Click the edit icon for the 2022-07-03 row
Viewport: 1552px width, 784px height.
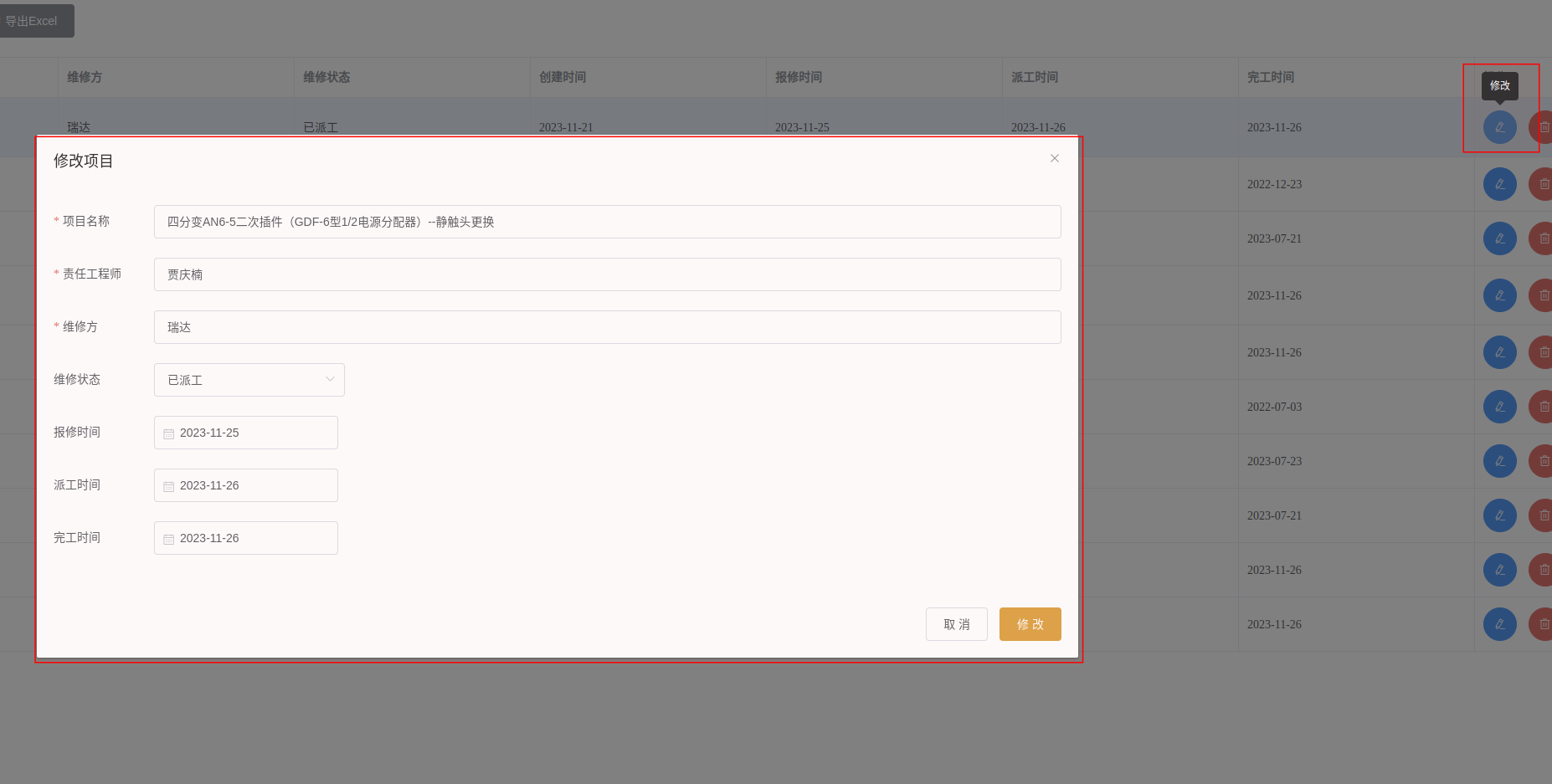tap(1499, 407)
